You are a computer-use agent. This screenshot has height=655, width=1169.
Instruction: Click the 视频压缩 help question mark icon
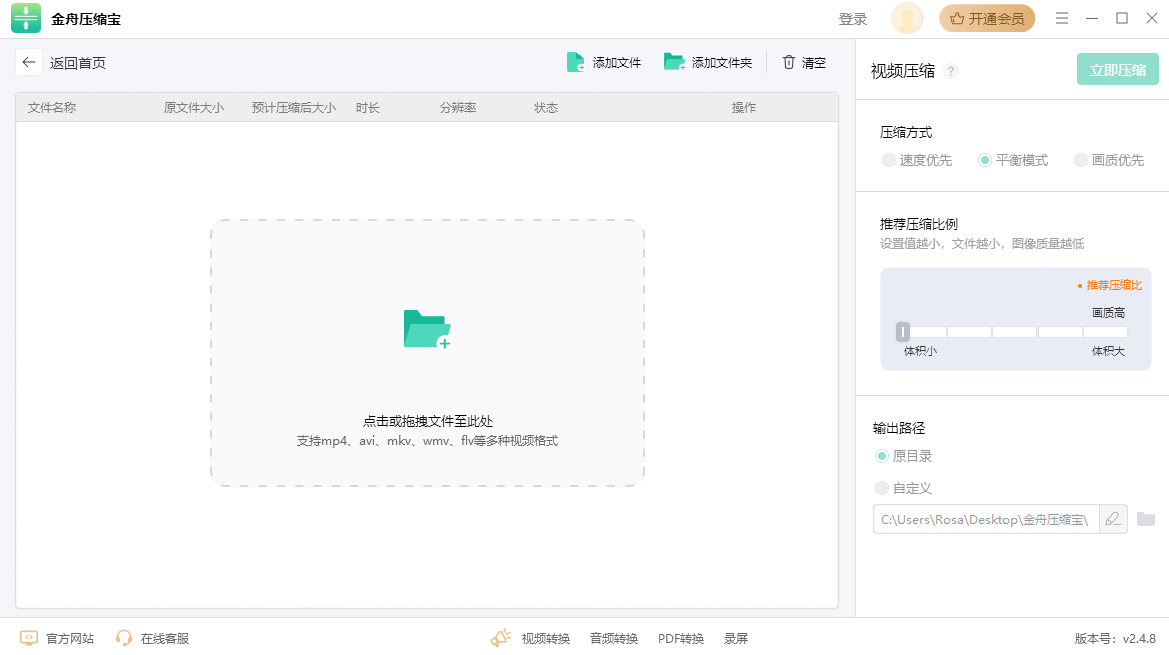[x=951, y=71]
